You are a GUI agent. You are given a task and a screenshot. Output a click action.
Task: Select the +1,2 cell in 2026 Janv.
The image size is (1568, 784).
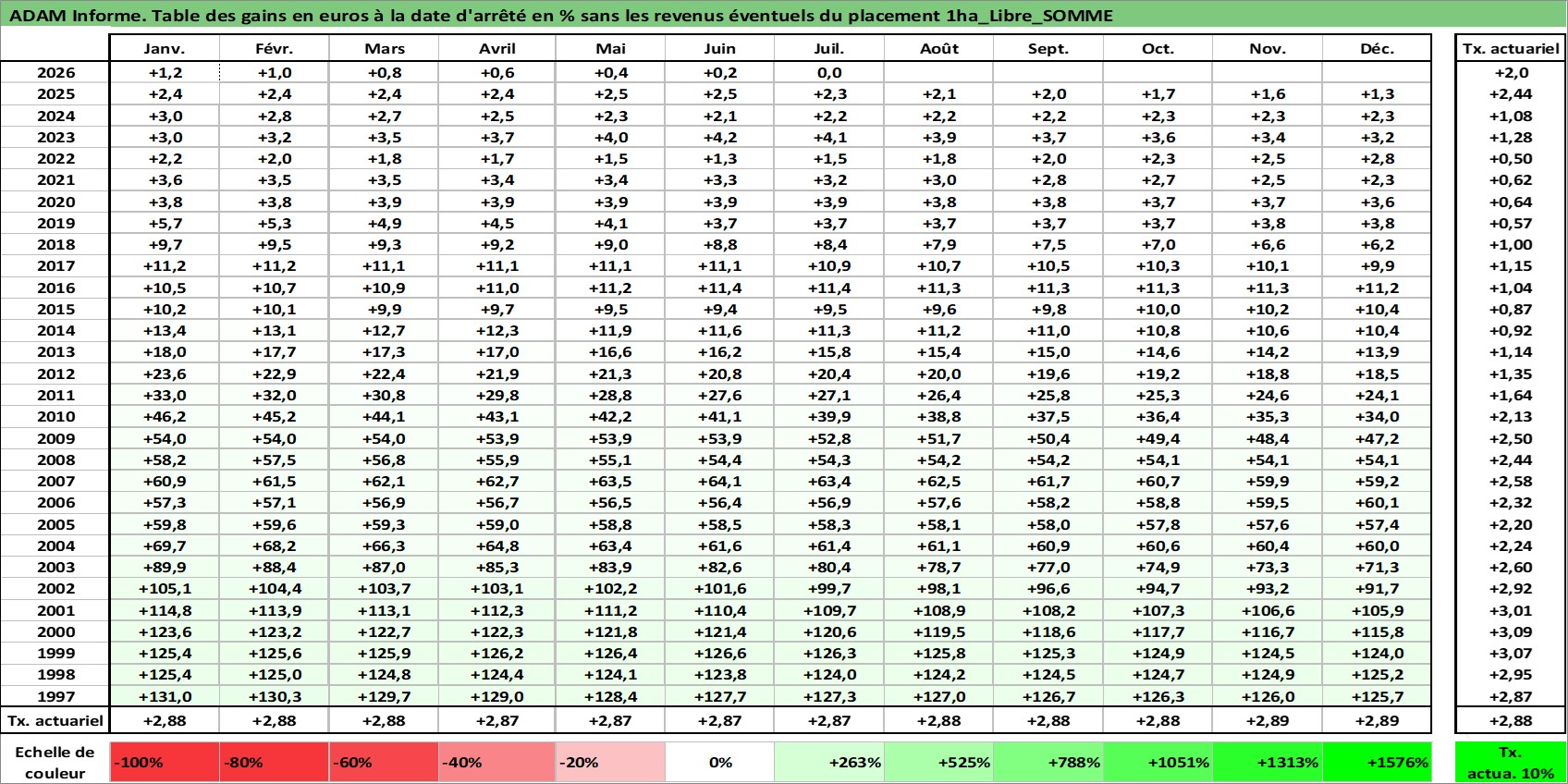pos(165,72)
